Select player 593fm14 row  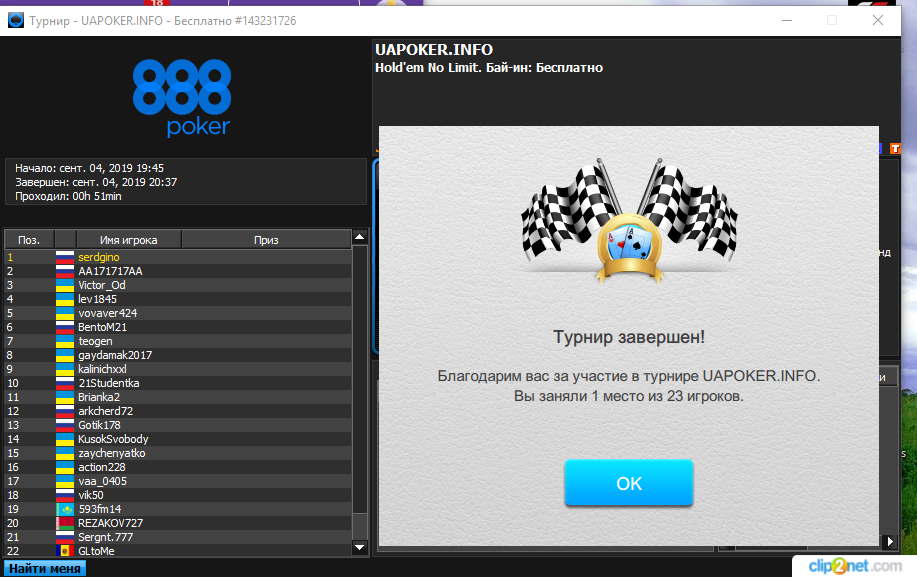pyautogui.click(x=178, y=509)
